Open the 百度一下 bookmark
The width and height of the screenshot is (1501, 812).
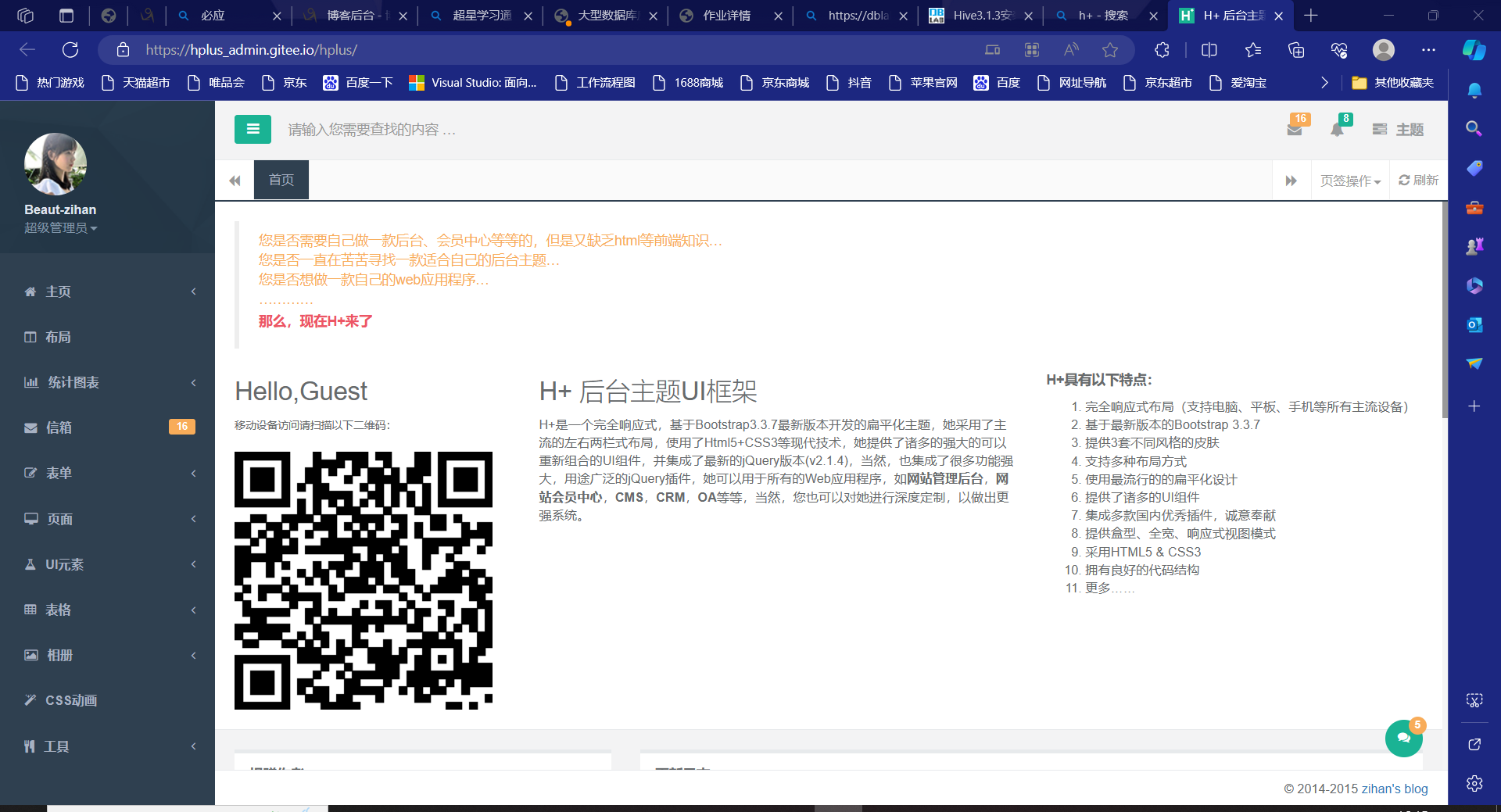(358, 83)
